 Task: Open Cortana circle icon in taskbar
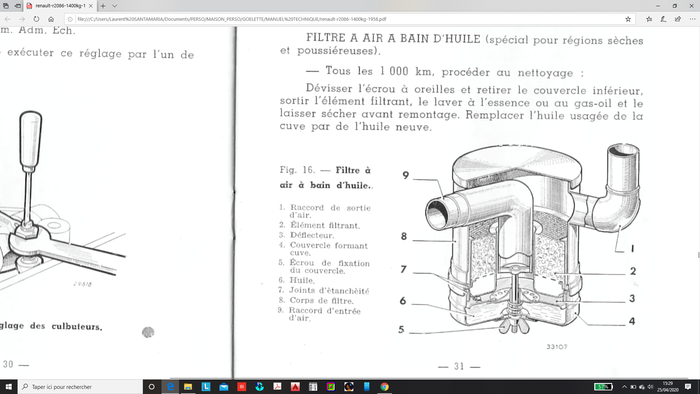tap(151, 387)
